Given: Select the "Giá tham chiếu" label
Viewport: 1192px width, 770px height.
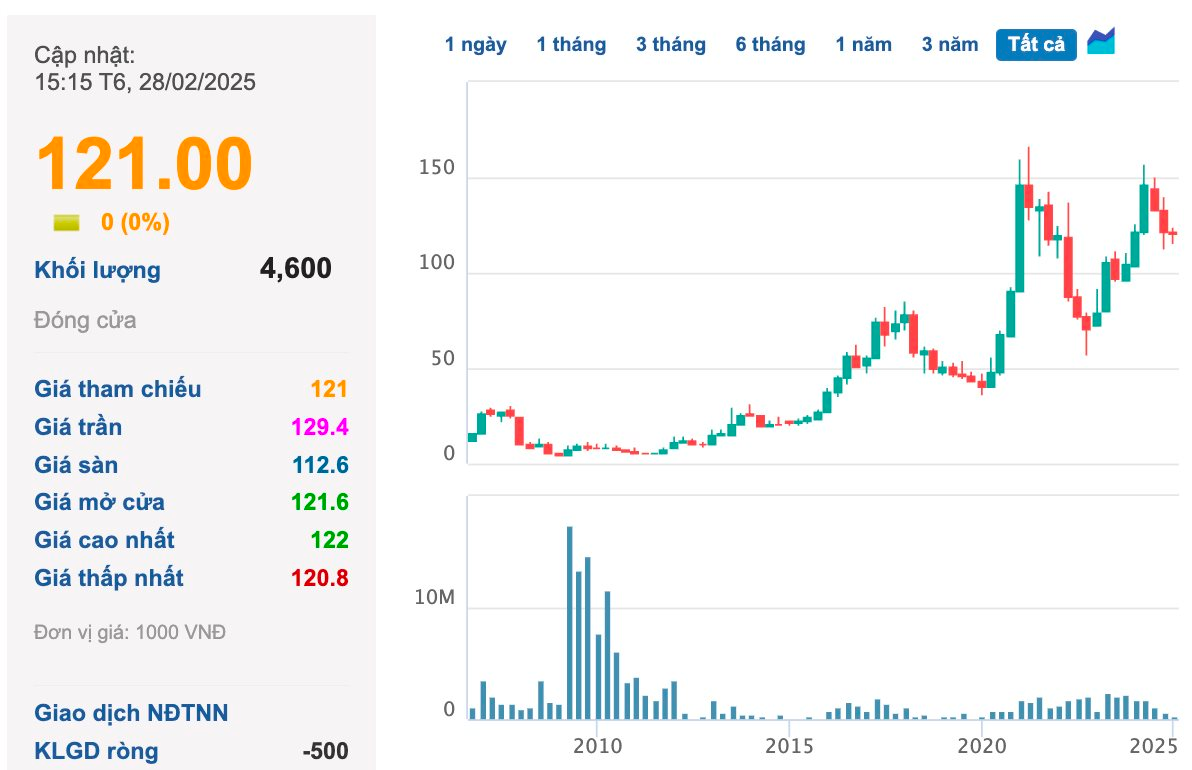Looking at the screenshot, I should 118,389.
